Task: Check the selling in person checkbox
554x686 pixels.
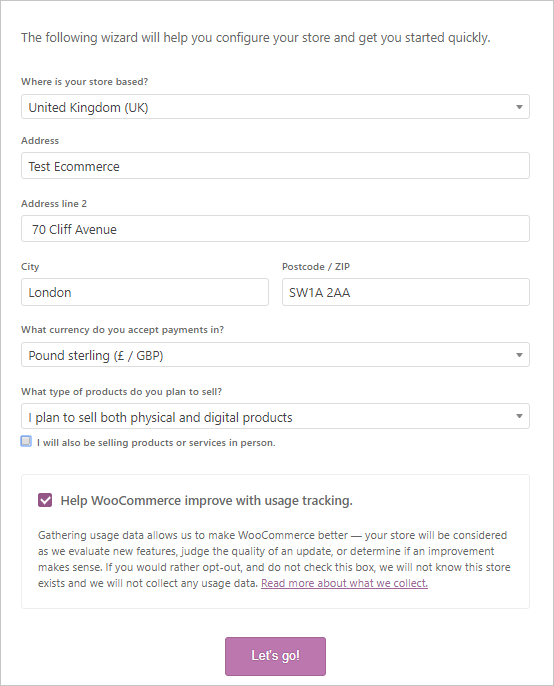Action: pyautogui.click(x=26, y=441)
